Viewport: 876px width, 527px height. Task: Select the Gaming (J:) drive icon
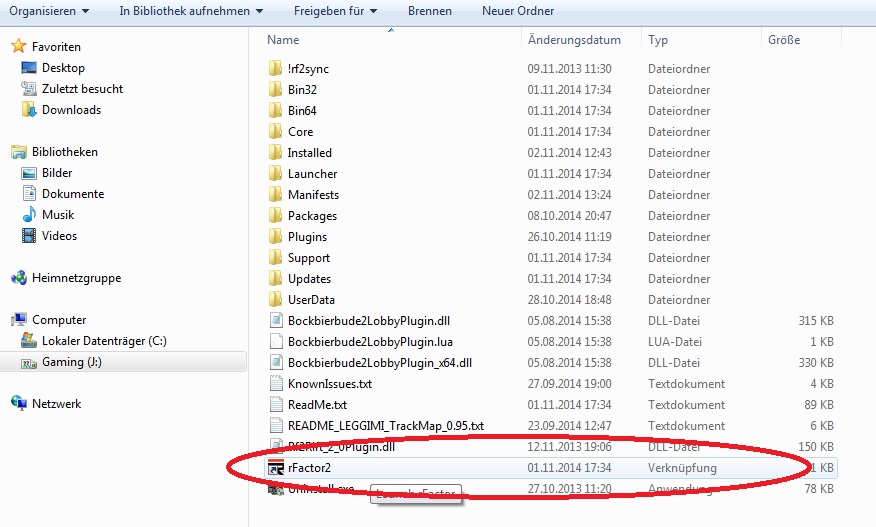pyautogui.click(x=28, y=362)
